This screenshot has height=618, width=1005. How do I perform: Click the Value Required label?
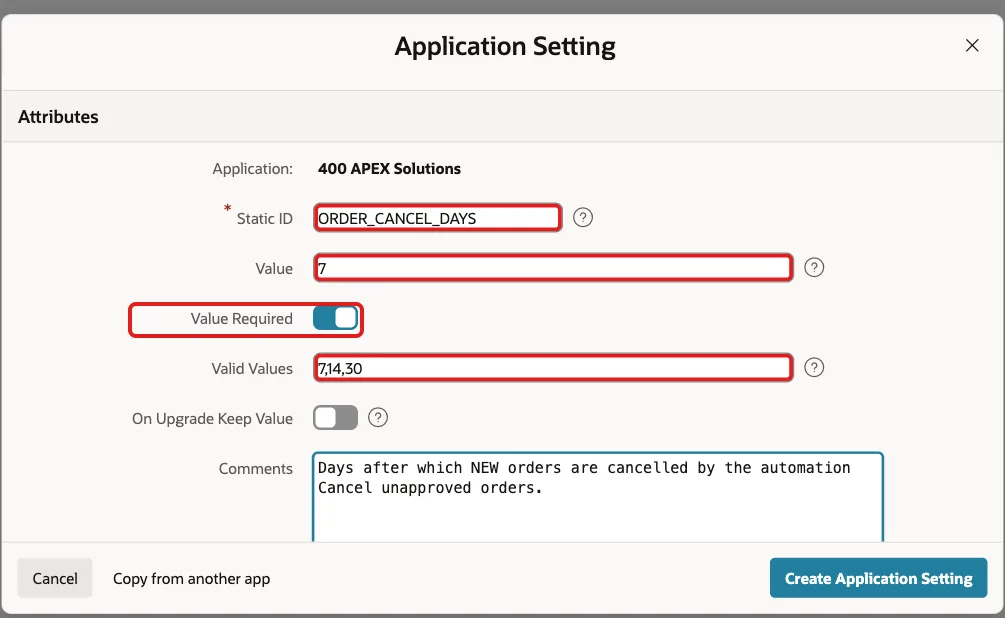tap(242, 319)
